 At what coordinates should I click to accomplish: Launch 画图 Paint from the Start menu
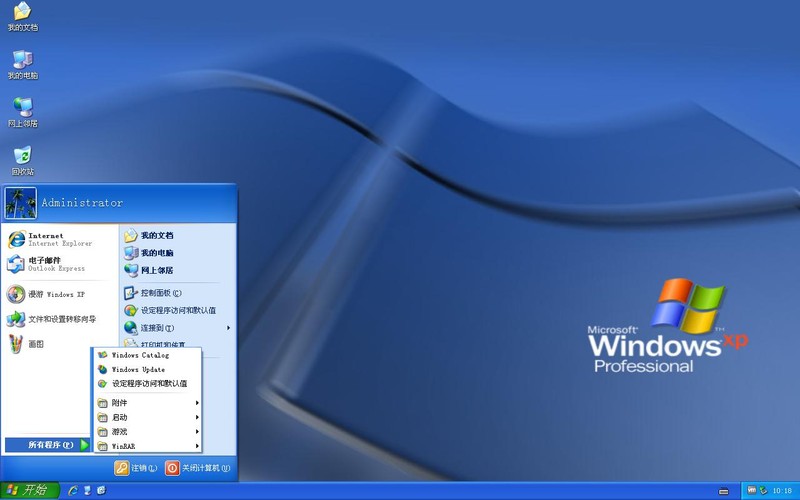(60, 344)
